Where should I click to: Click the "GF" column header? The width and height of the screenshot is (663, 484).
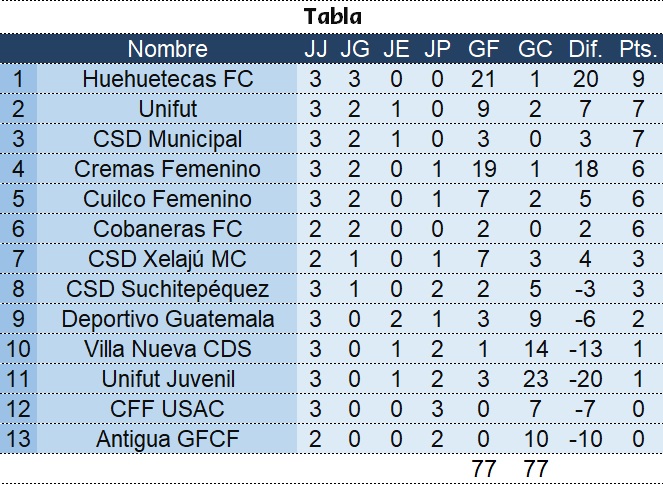484,49
